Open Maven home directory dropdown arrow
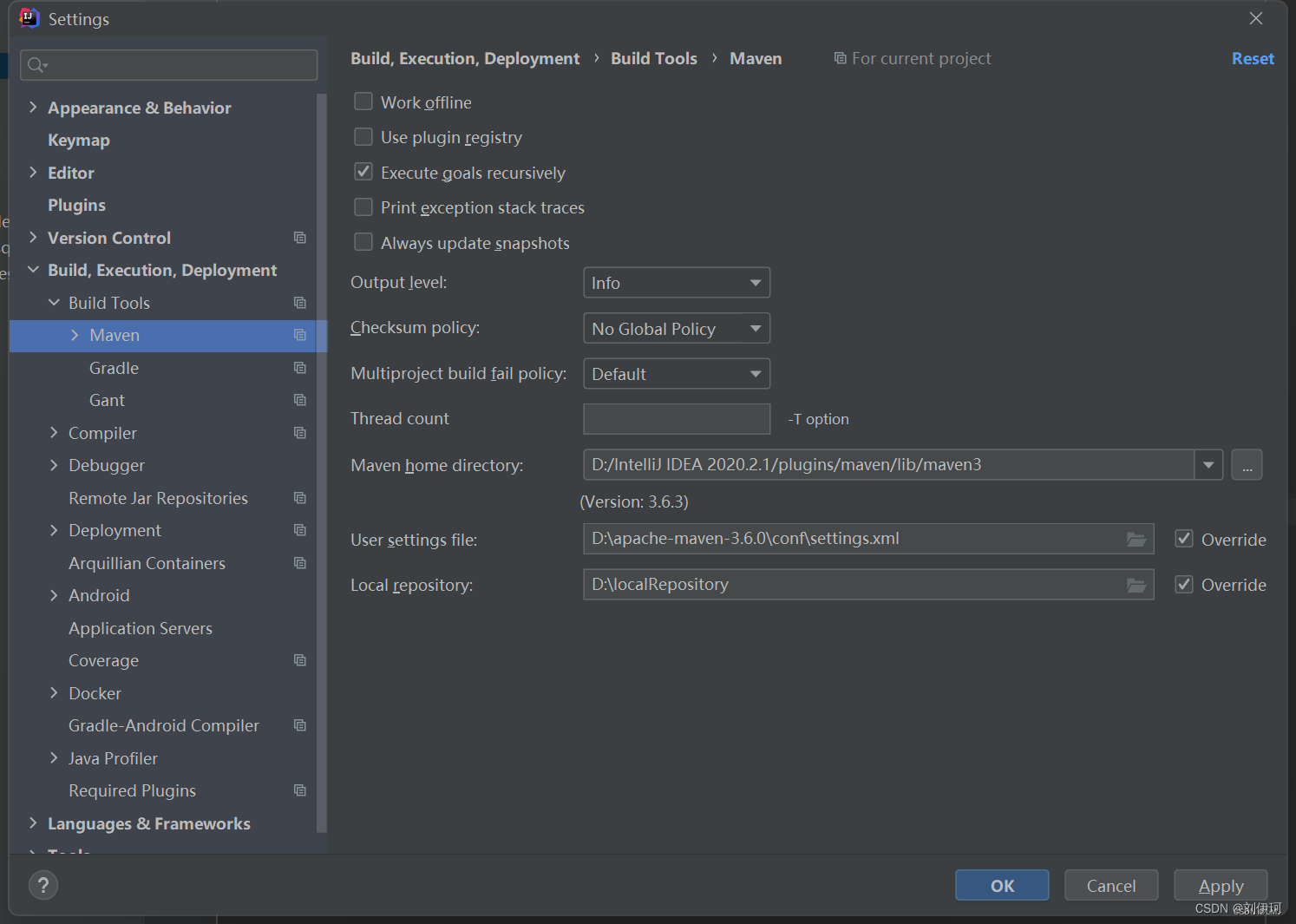The width and height of the screenshot is (1296, 924). [x=1208, y=465]
